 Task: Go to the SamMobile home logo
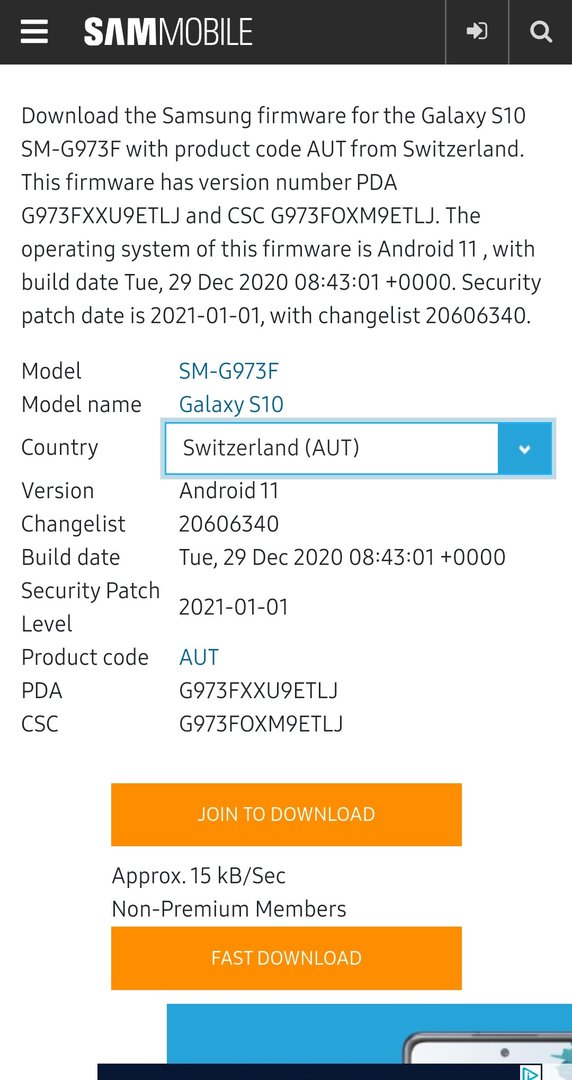point(168,32)
